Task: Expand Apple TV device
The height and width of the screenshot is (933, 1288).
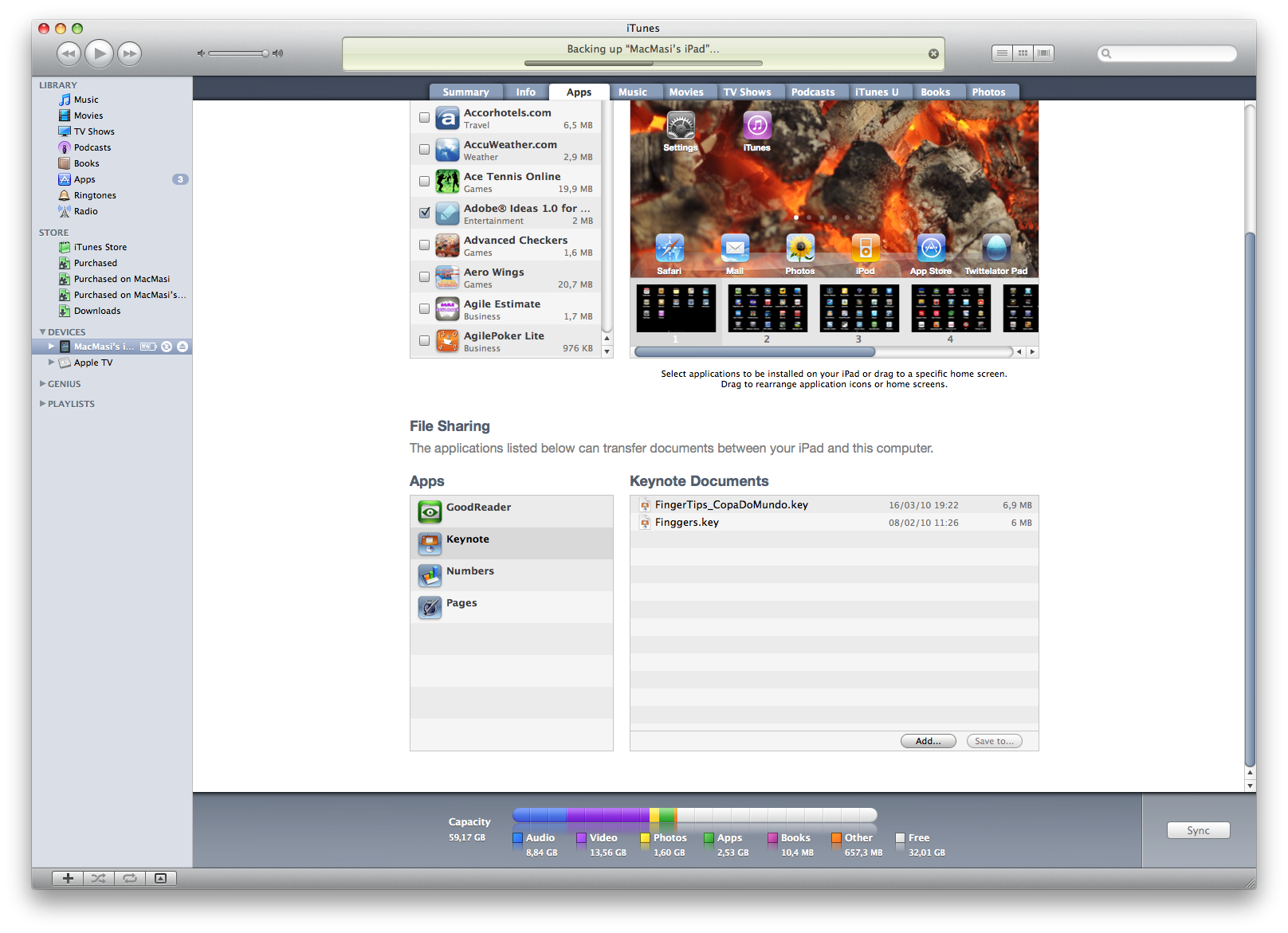Action: 51,363
